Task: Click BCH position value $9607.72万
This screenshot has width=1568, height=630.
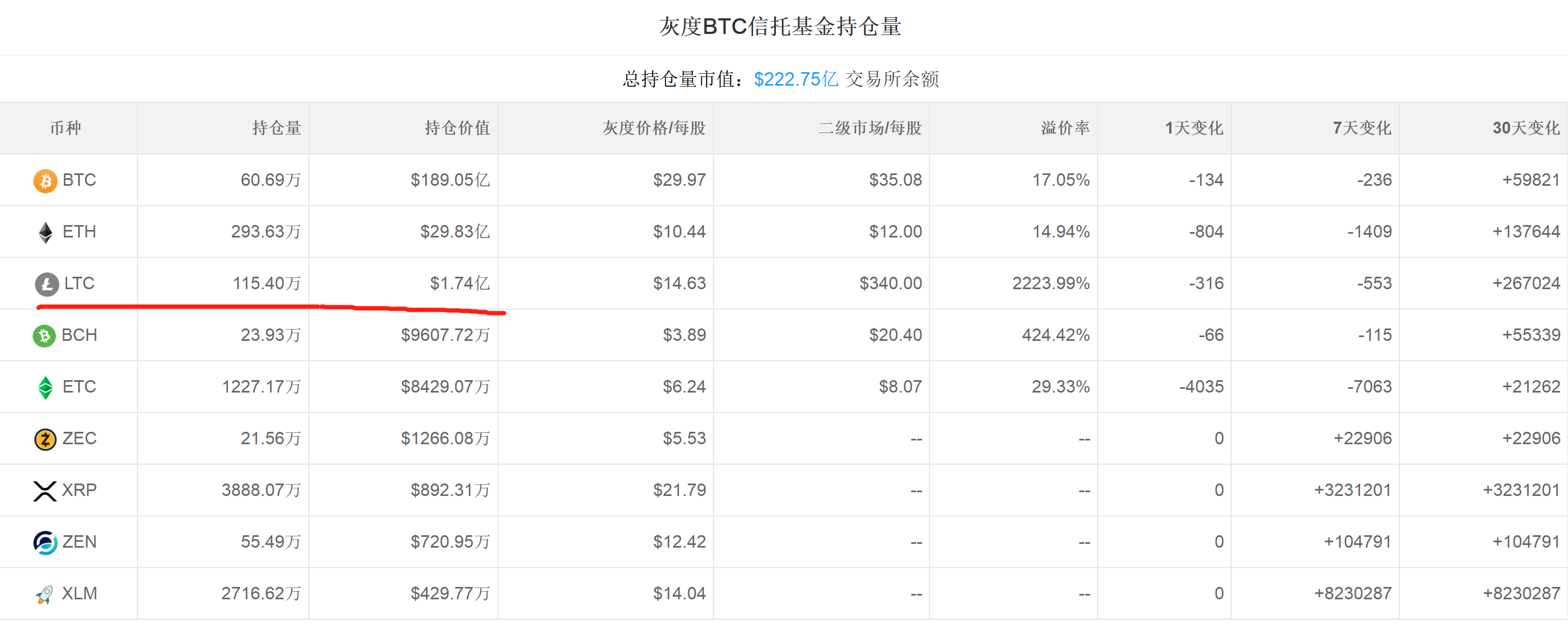Action: click(x=446, y=335)
